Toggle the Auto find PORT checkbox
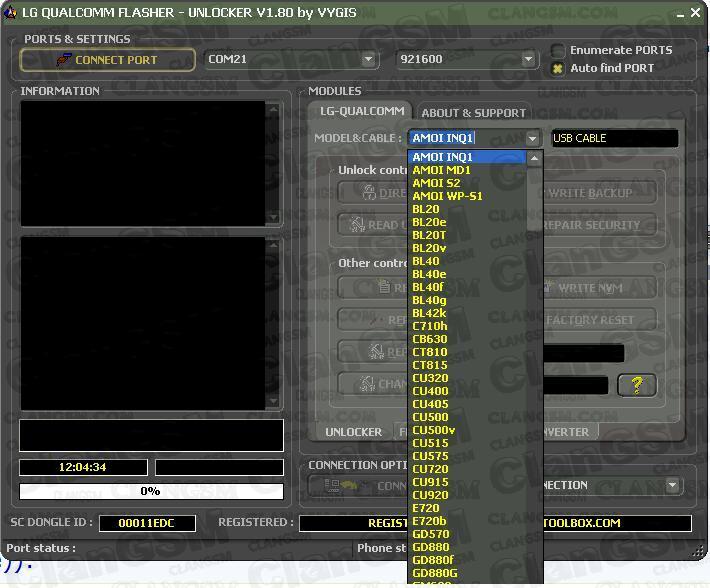The image size is (710, 588). click(558, 68)
